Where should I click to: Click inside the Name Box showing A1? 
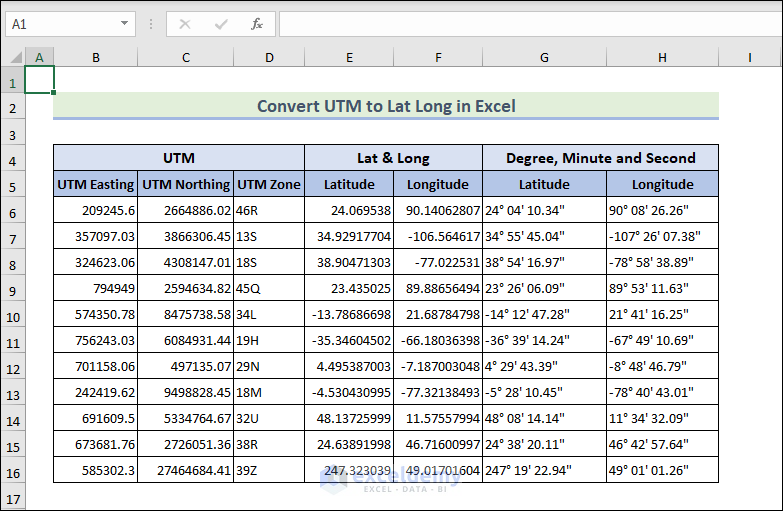pos(60,24)
